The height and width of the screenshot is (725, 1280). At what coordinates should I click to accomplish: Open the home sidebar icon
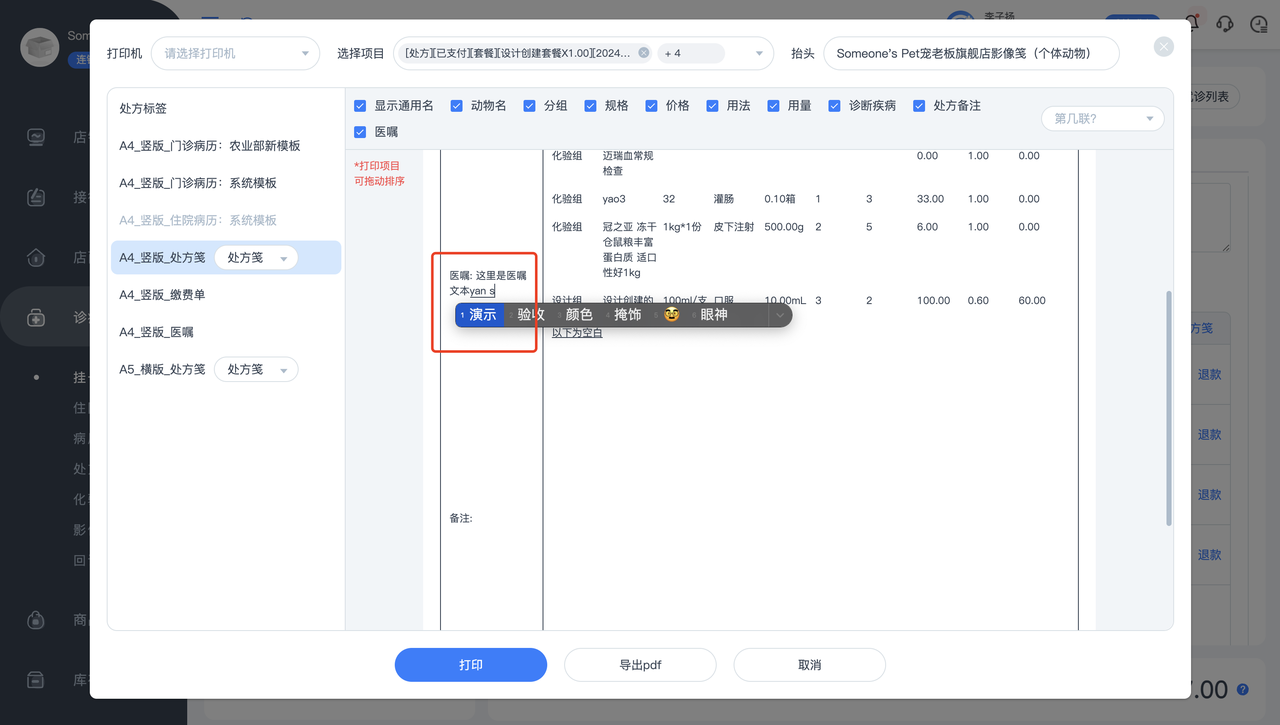[x=36, y=257]
